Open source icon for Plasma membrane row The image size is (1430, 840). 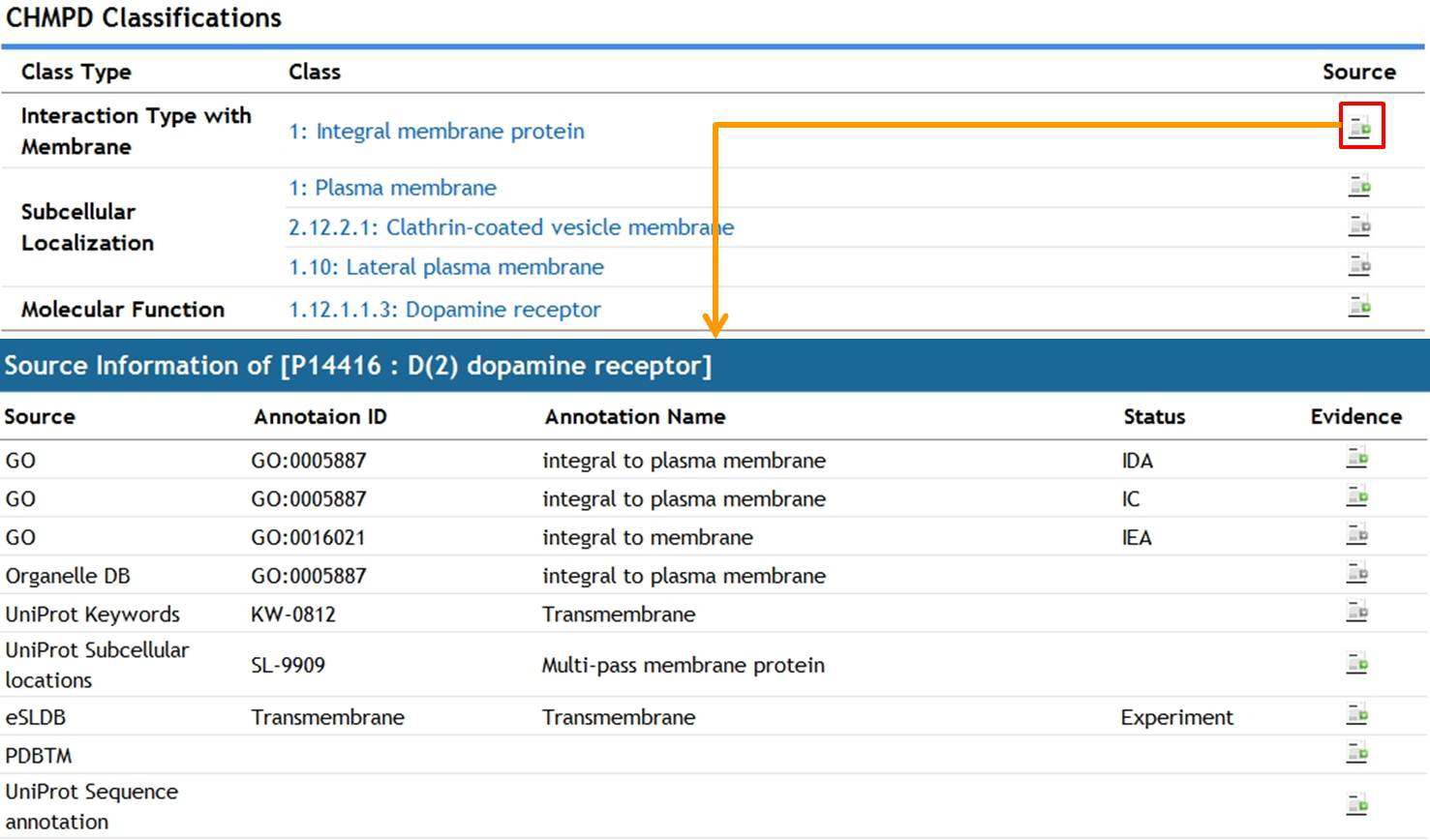click(x=1359, y=185)
